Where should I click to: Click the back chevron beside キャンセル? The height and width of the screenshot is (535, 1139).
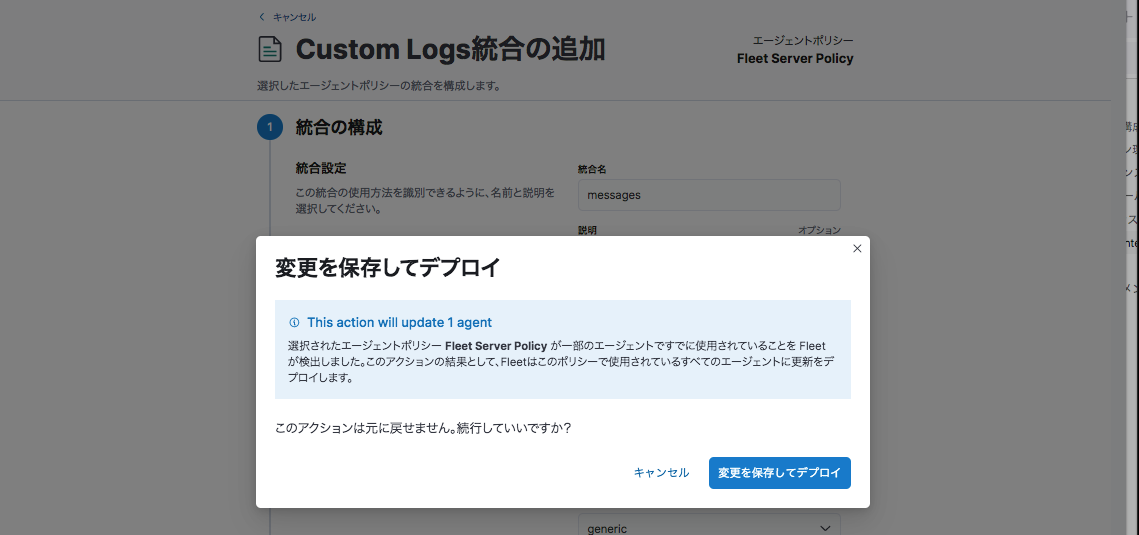click(x=262, y=17)
